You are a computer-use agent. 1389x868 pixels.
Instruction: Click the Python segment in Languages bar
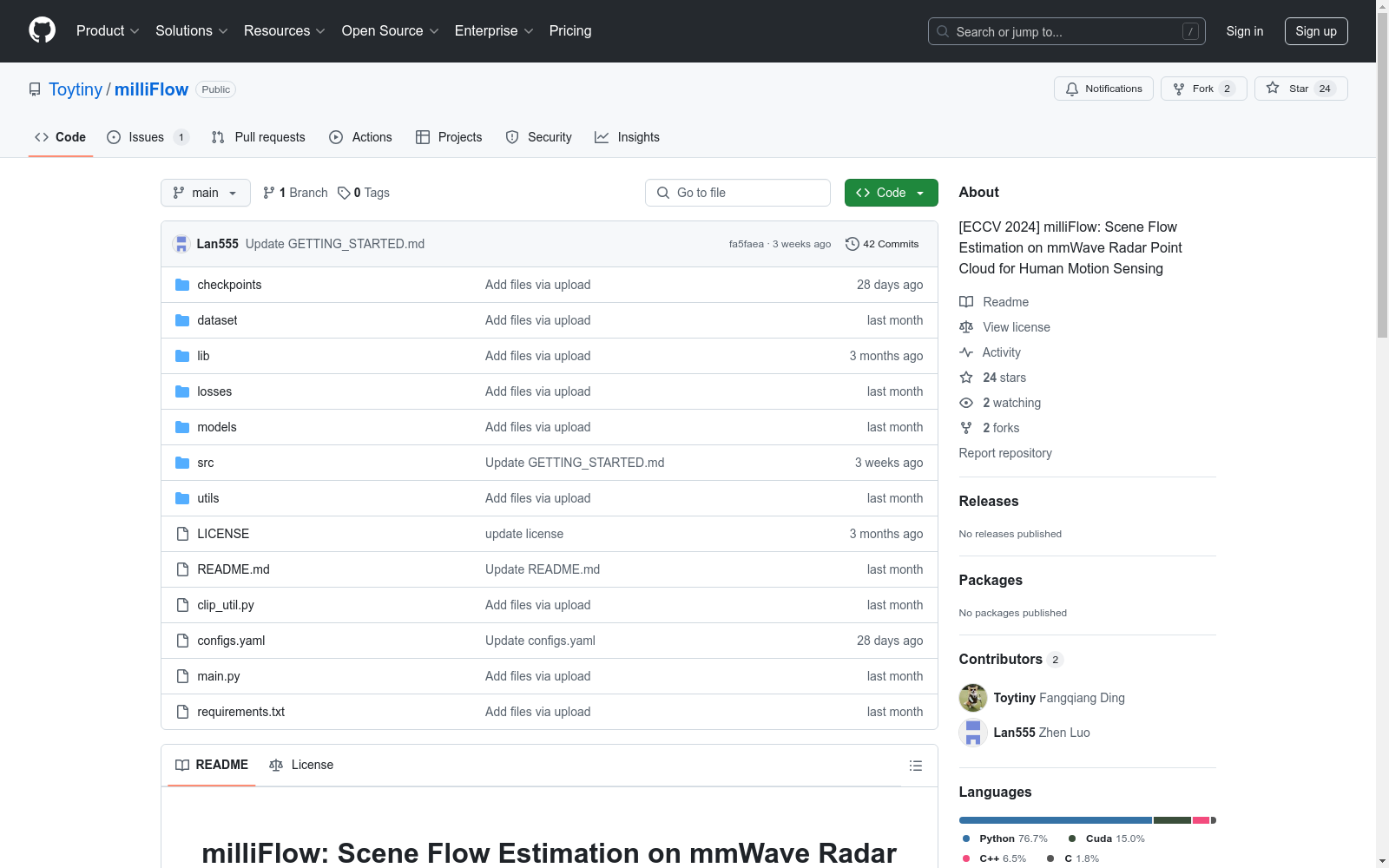coord(1056,820)
